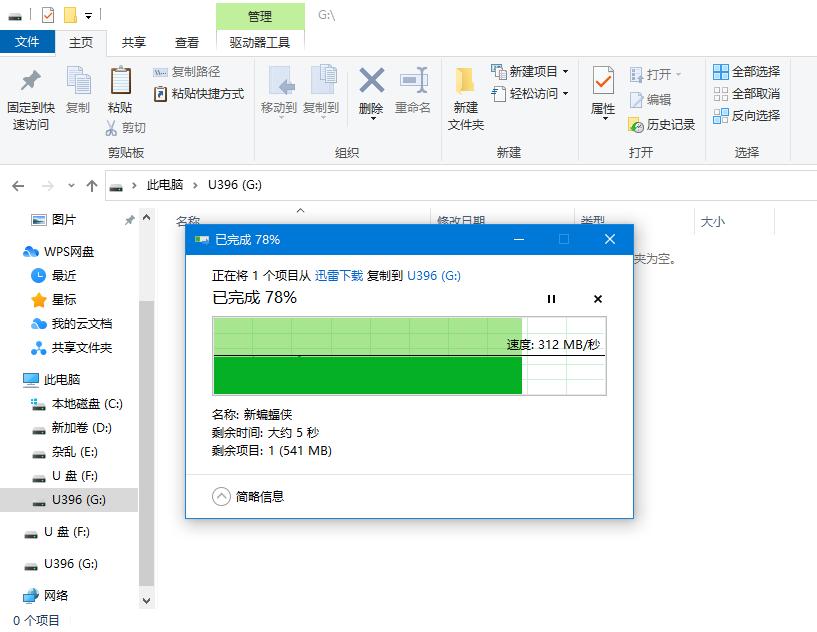Image resolution: width=817 pixels, height=632 pixels.
Task: Pause the copy operation
Action: coord(551,299)
